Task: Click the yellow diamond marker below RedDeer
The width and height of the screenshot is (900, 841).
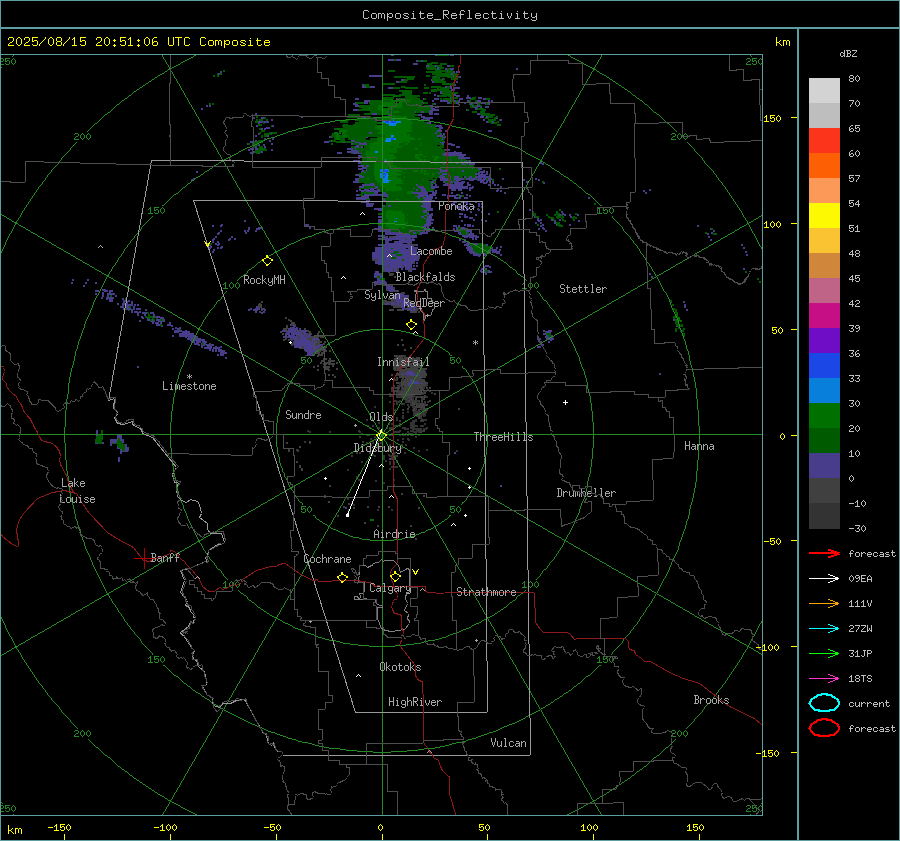Action: pos(411,325)
